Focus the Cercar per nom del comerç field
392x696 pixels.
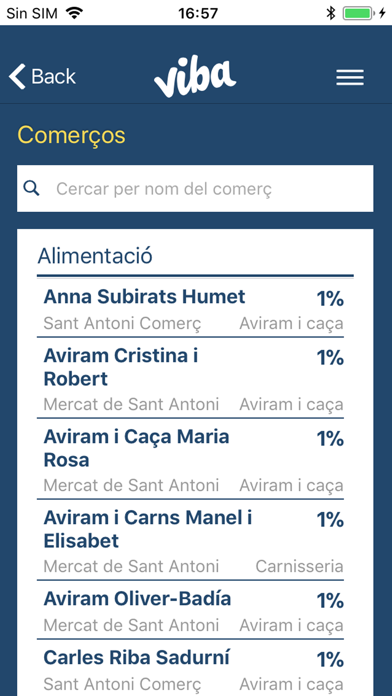[x=195, y=189]
